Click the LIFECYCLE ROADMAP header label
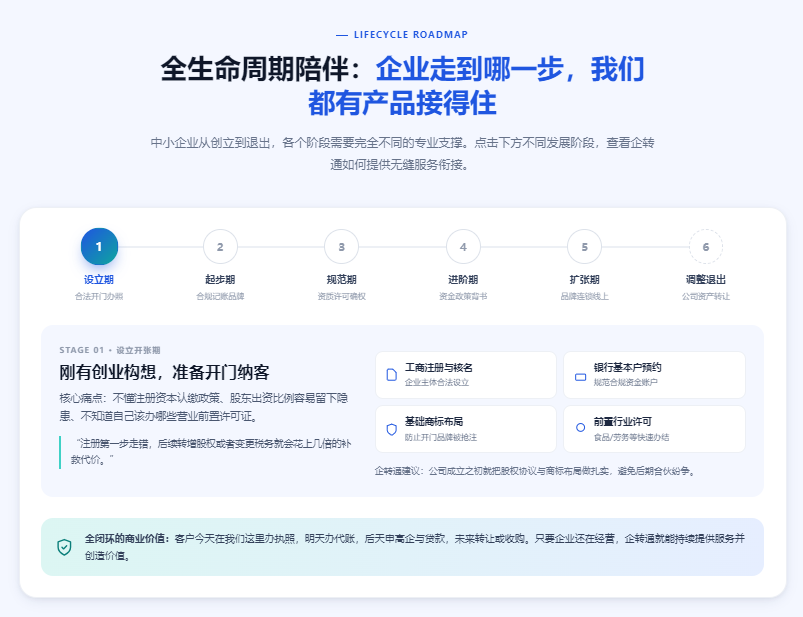Viewport: 803px width, 617px height. (411, 35)
